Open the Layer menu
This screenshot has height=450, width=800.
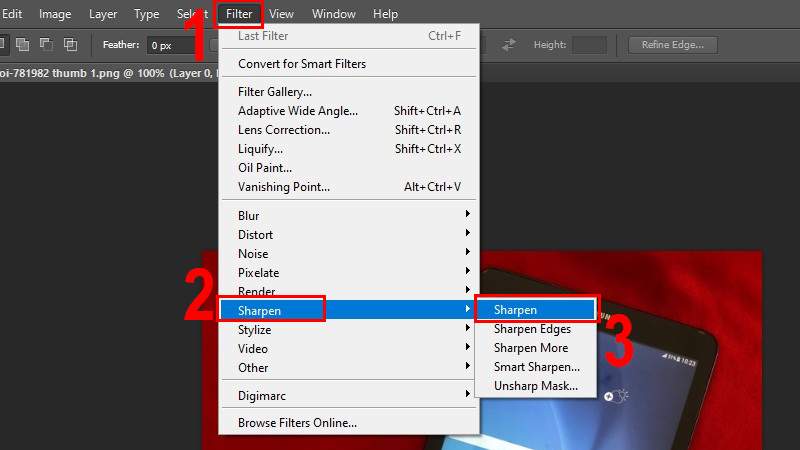click(x=103, y=14)
